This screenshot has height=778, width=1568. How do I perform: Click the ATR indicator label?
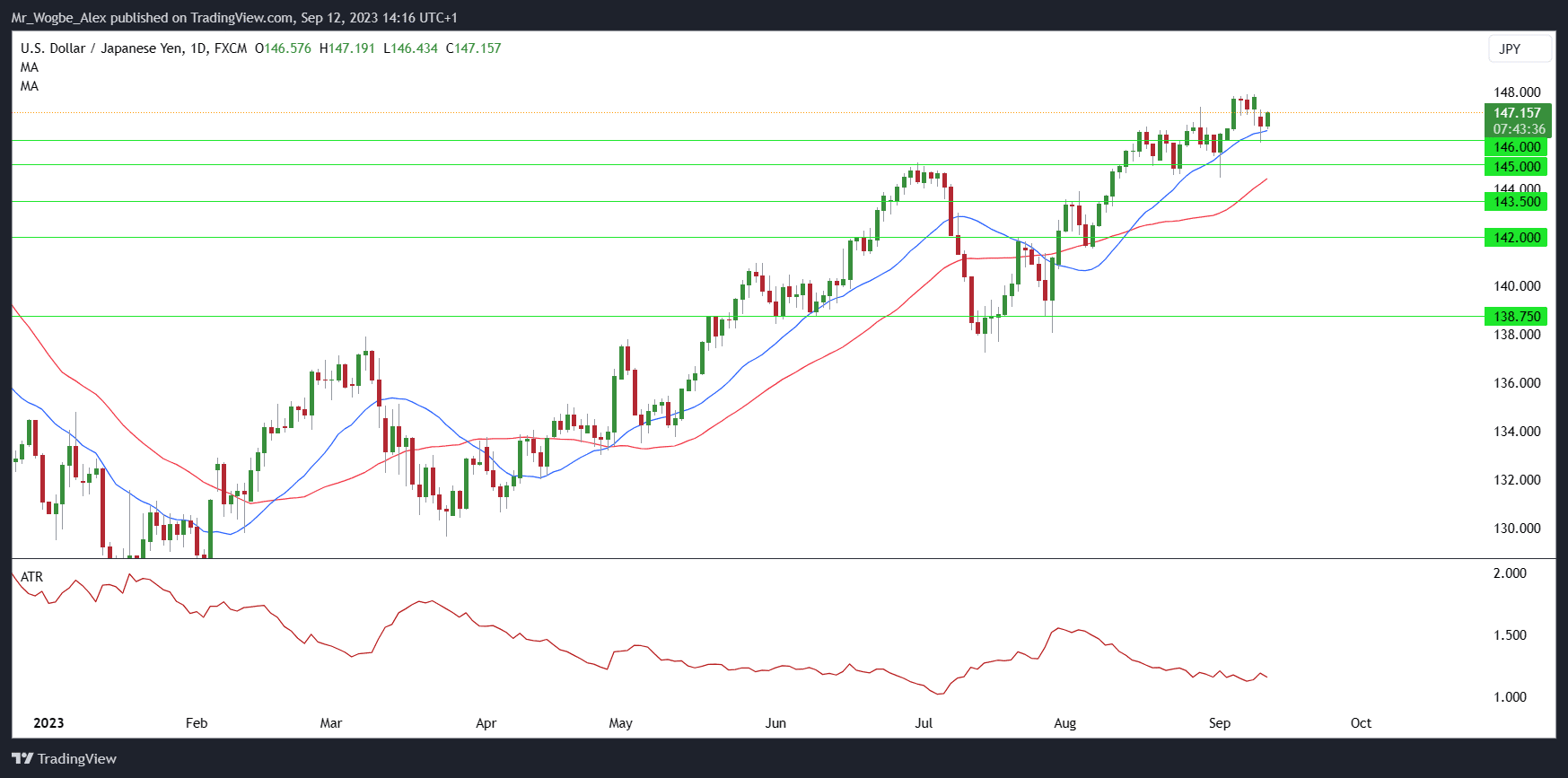click(32, 577)
